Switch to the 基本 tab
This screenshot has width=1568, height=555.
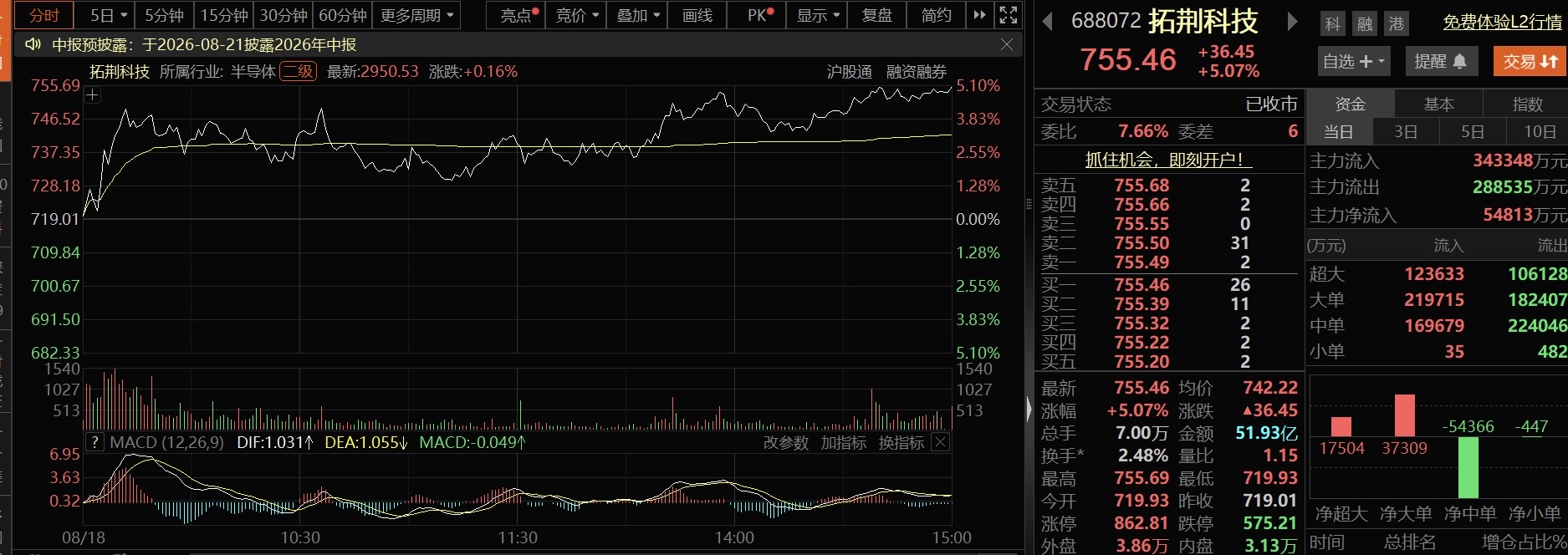[1439, 104]
